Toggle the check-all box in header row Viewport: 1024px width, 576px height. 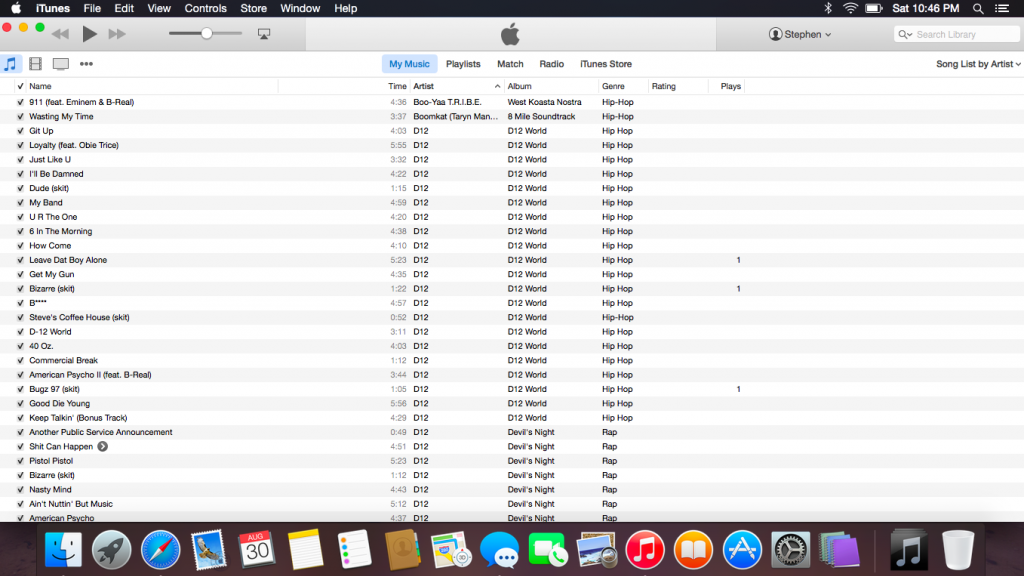[x=20, y=86]
